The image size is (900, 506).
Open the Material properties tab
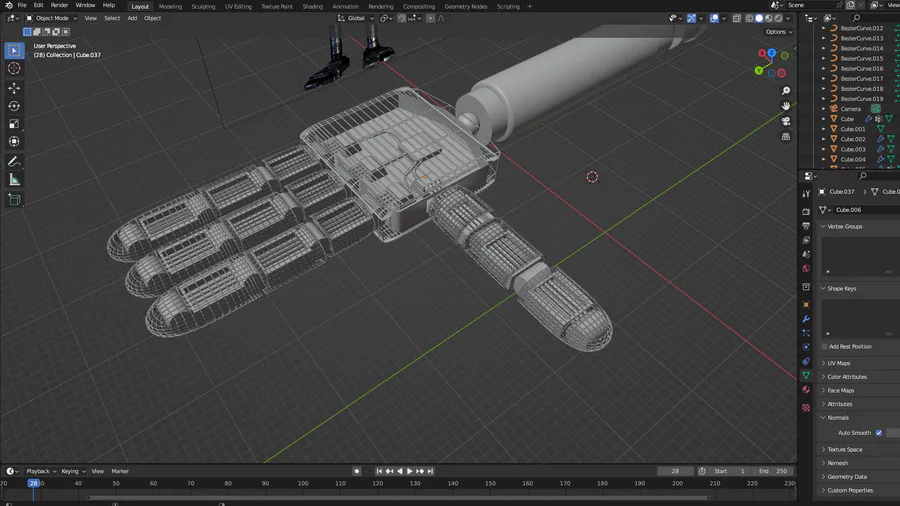tap(806, 390)
